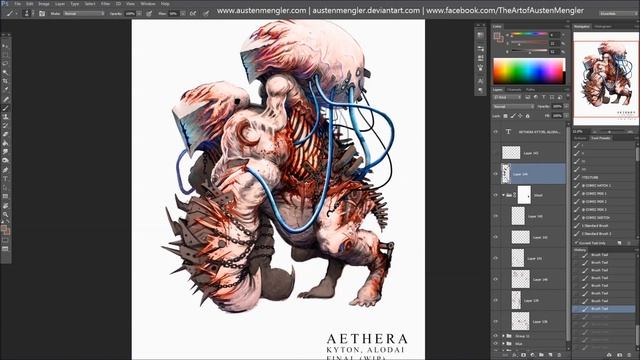Enable airbrush-style build-up in options bar
Image resolution: width=640 pixels, height=360 pixels.
tap(193, 13)
